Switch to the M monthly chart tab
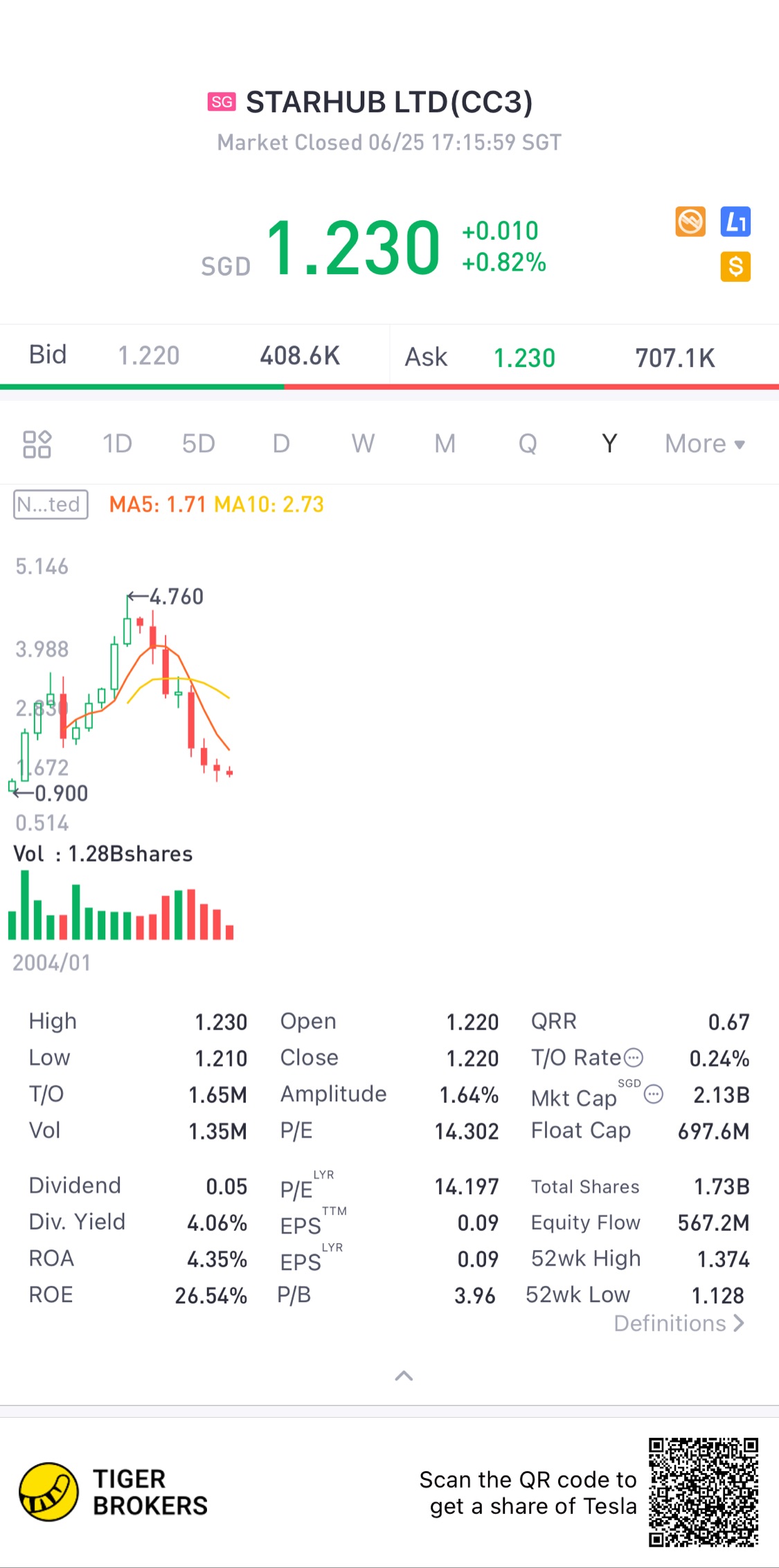This screenshot has width=779, height=1568. (445, 443)
